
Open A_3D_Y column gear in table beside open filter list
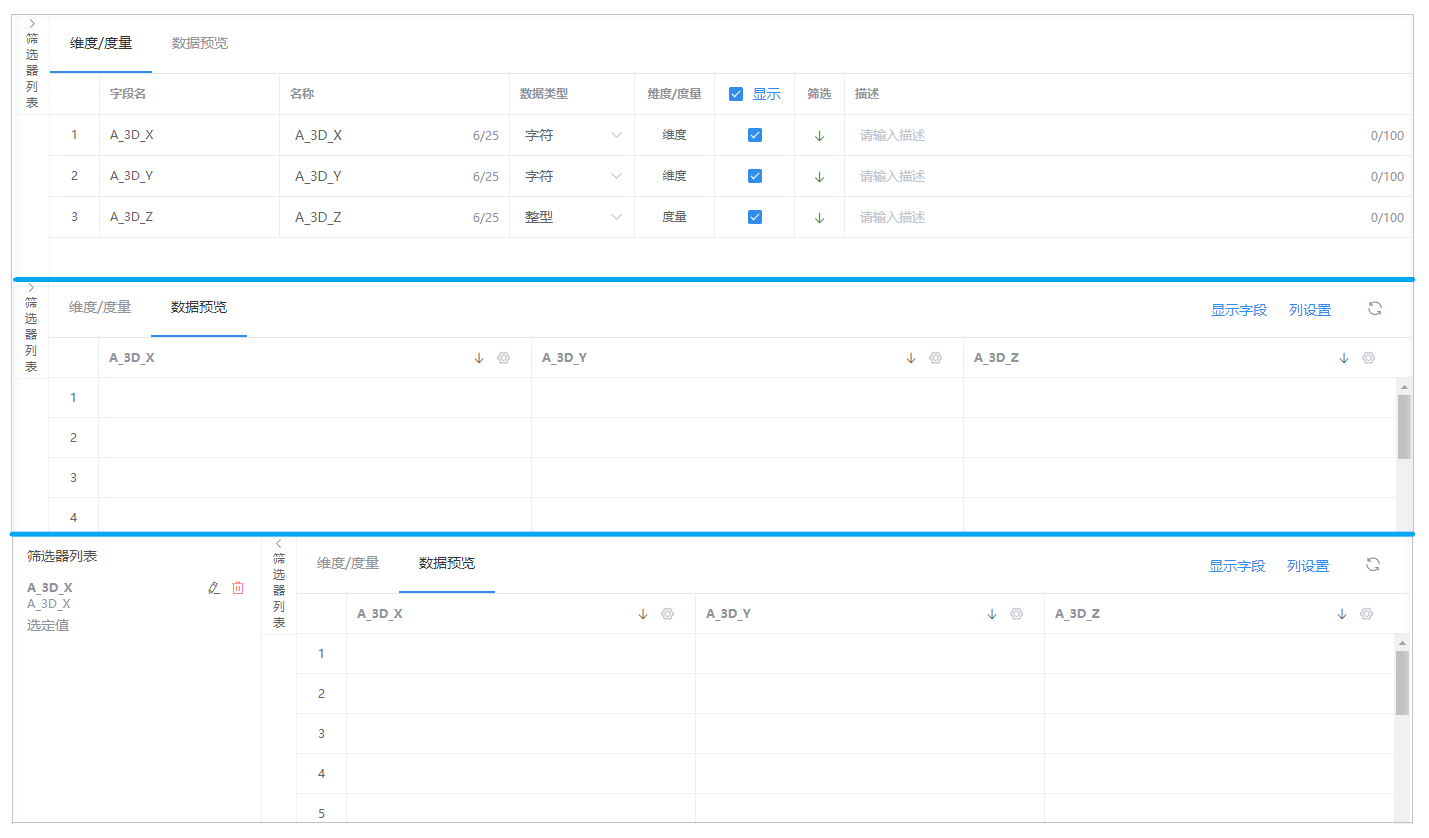pyautogui.click(x=1016, y=614)
